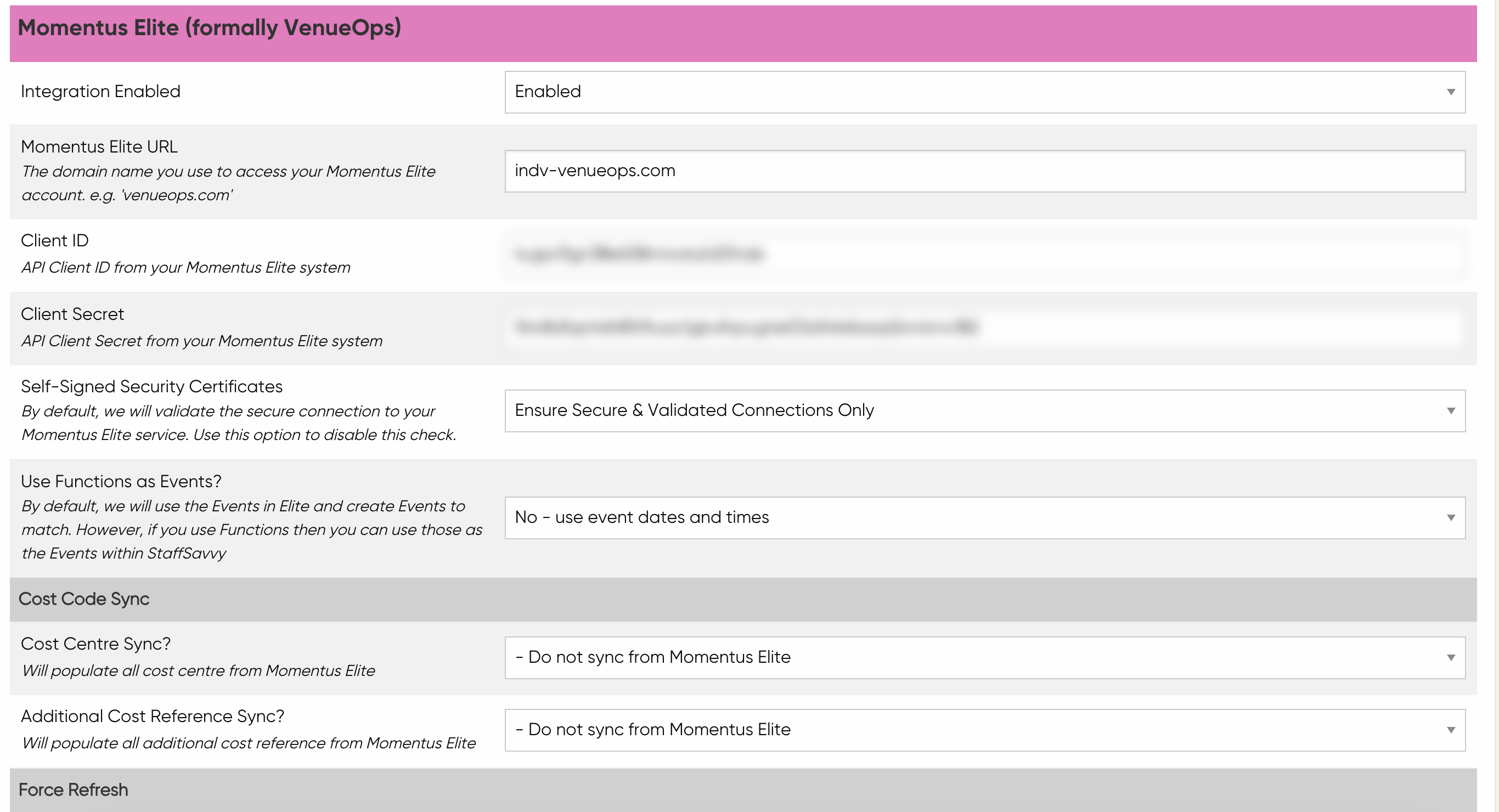Open the Use Functions as Events dropdown
This screenshot has height=812, width=1499.
[x=984, y=518]
